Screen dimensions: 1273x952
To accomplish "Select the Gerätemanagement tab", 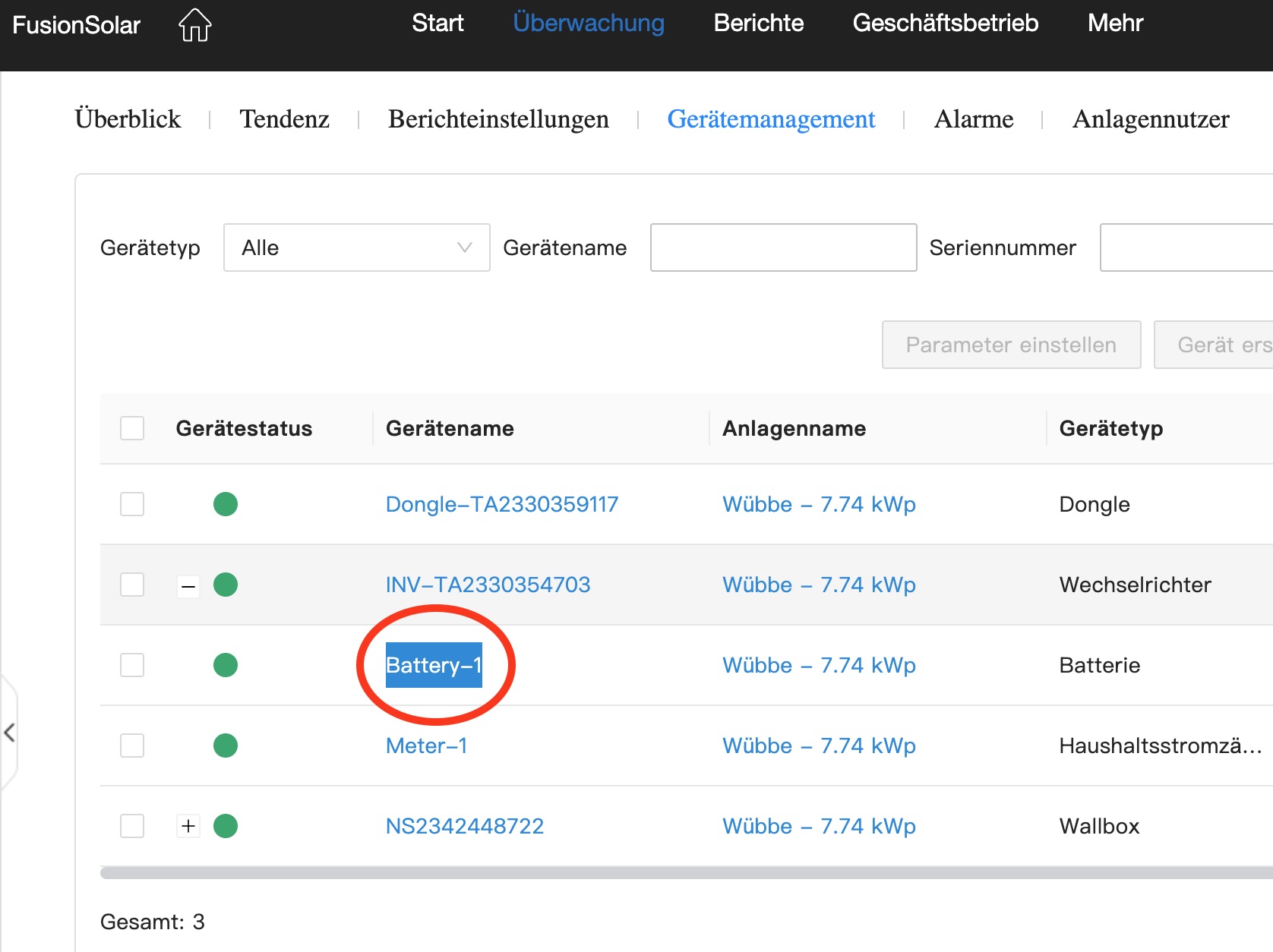I will coord(771,119).
